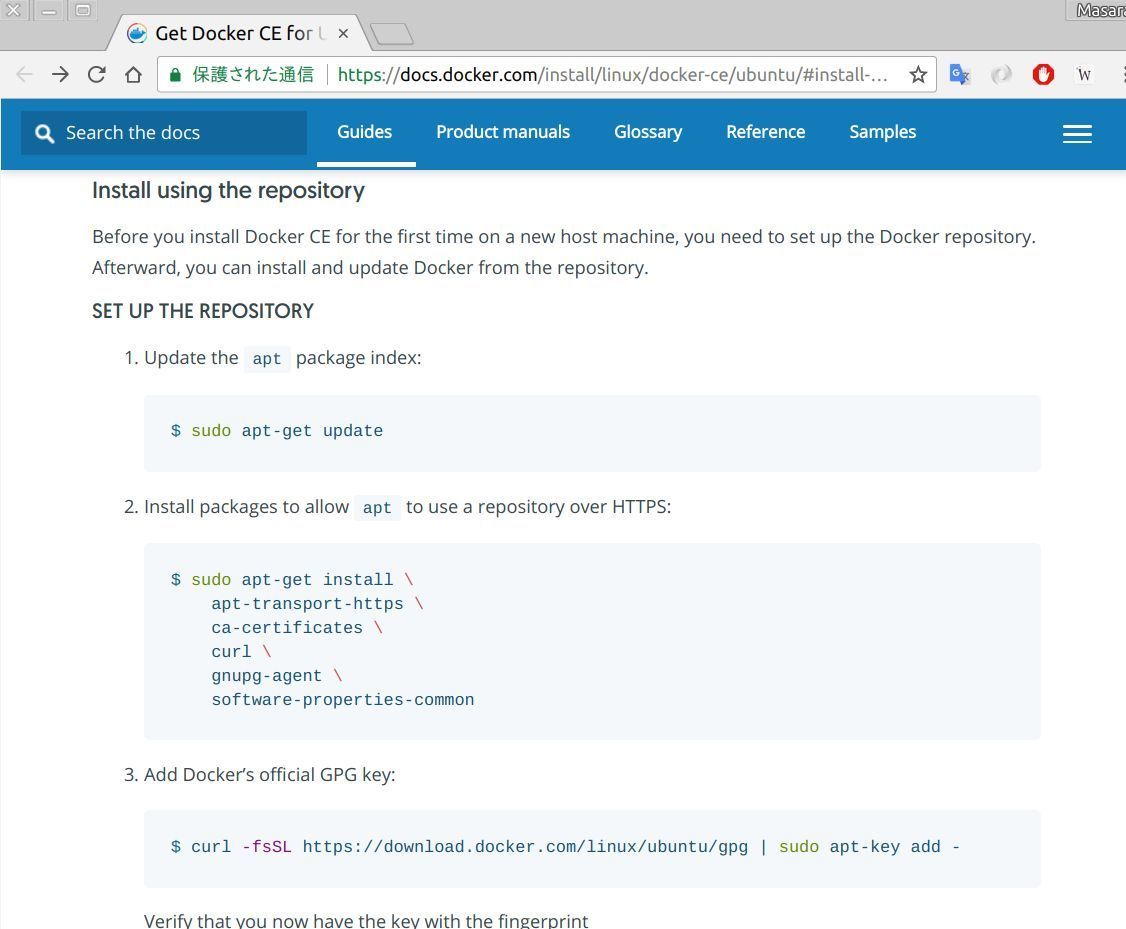Click the browser forward arrow
Screen dimensions: 1126x929
tap(60, 74)
